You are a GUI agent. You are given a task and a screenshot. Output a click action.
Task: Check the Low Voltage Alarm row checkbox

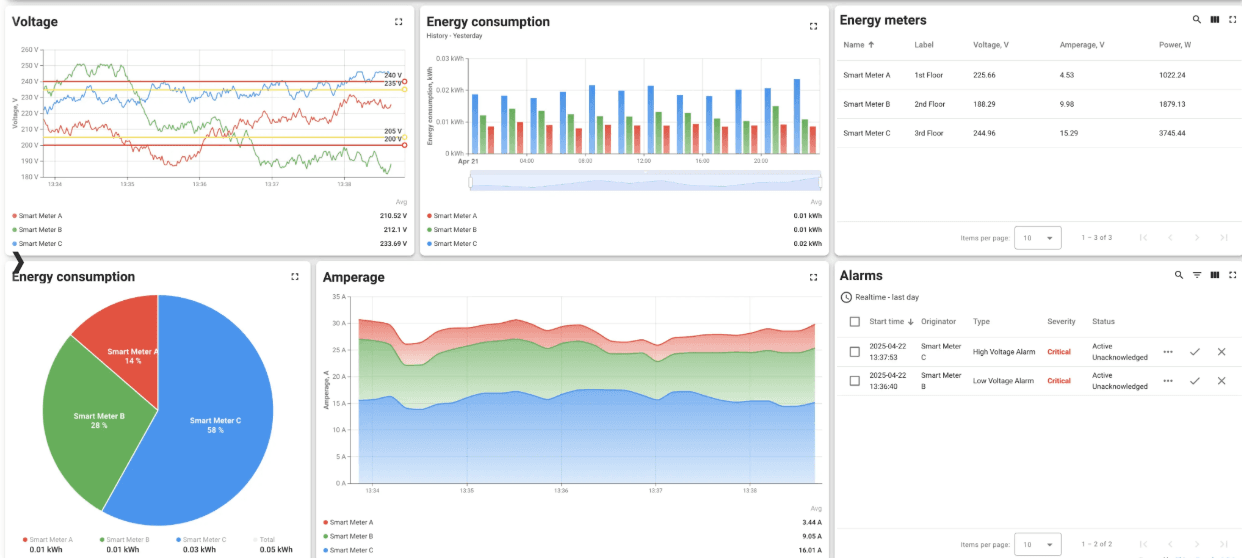pyautogui.click(x=854, y=381)
